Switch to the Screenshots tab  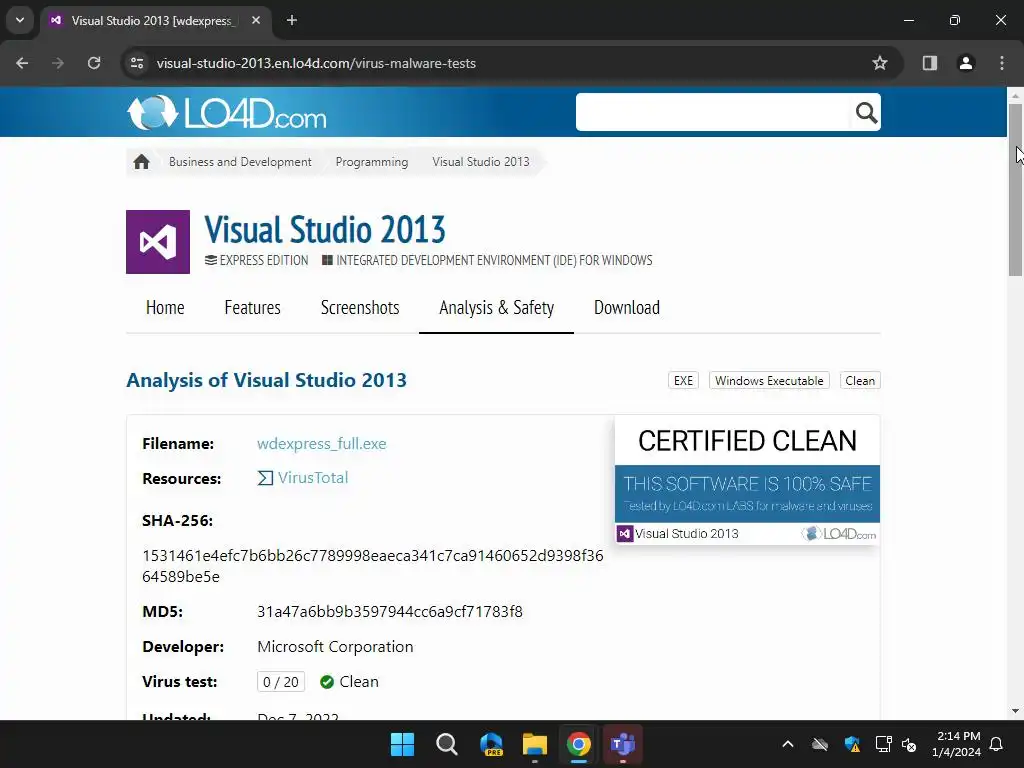(360, 308)
